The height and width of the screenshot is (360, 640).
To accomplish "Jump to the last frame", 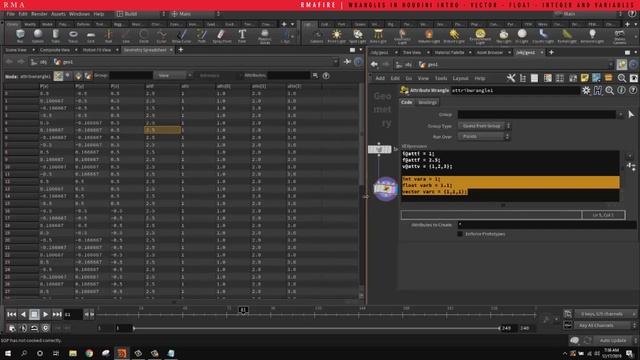I will click(x=57, y=314).
